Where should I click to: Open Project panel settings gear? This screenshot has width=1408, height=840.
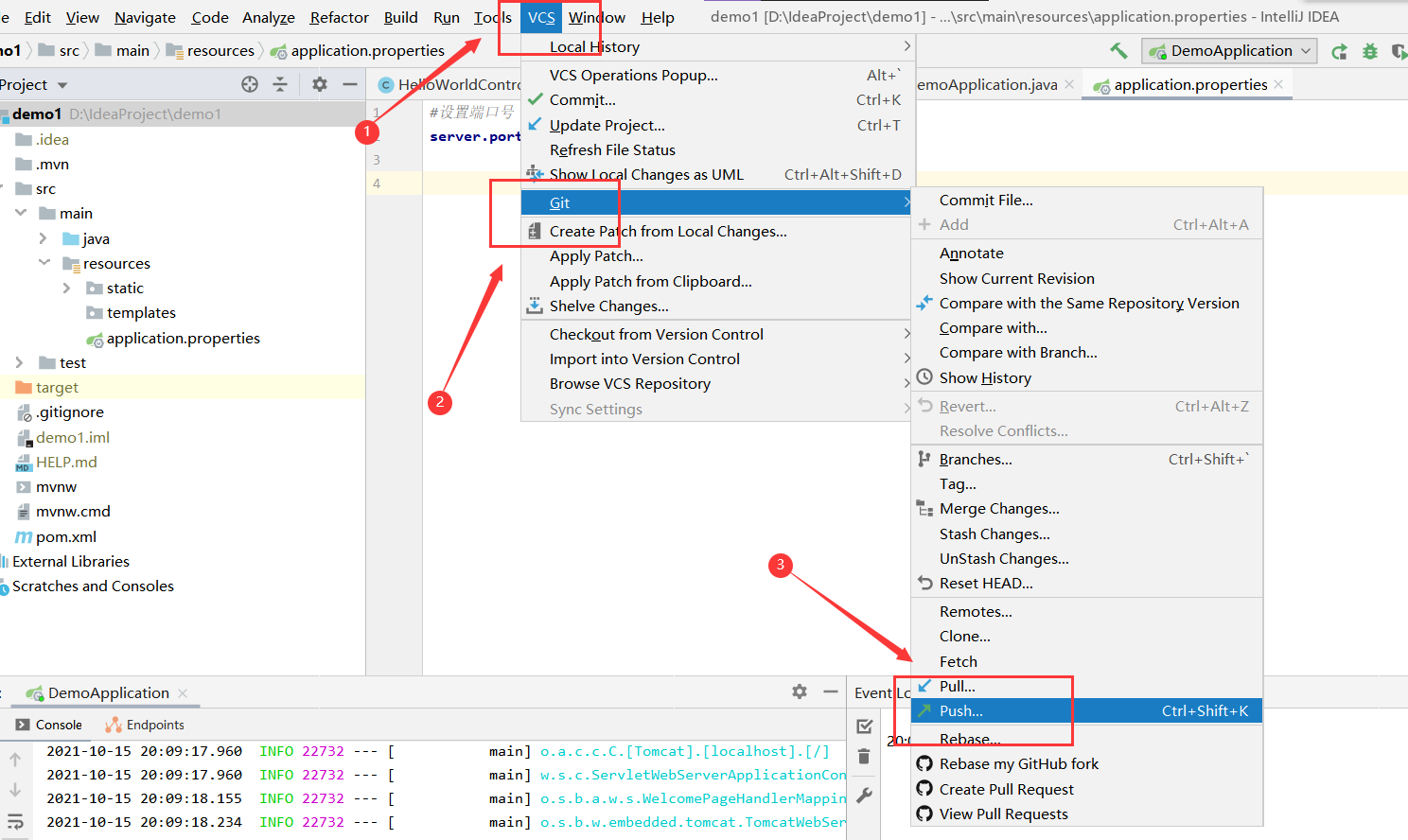(320, 84)
